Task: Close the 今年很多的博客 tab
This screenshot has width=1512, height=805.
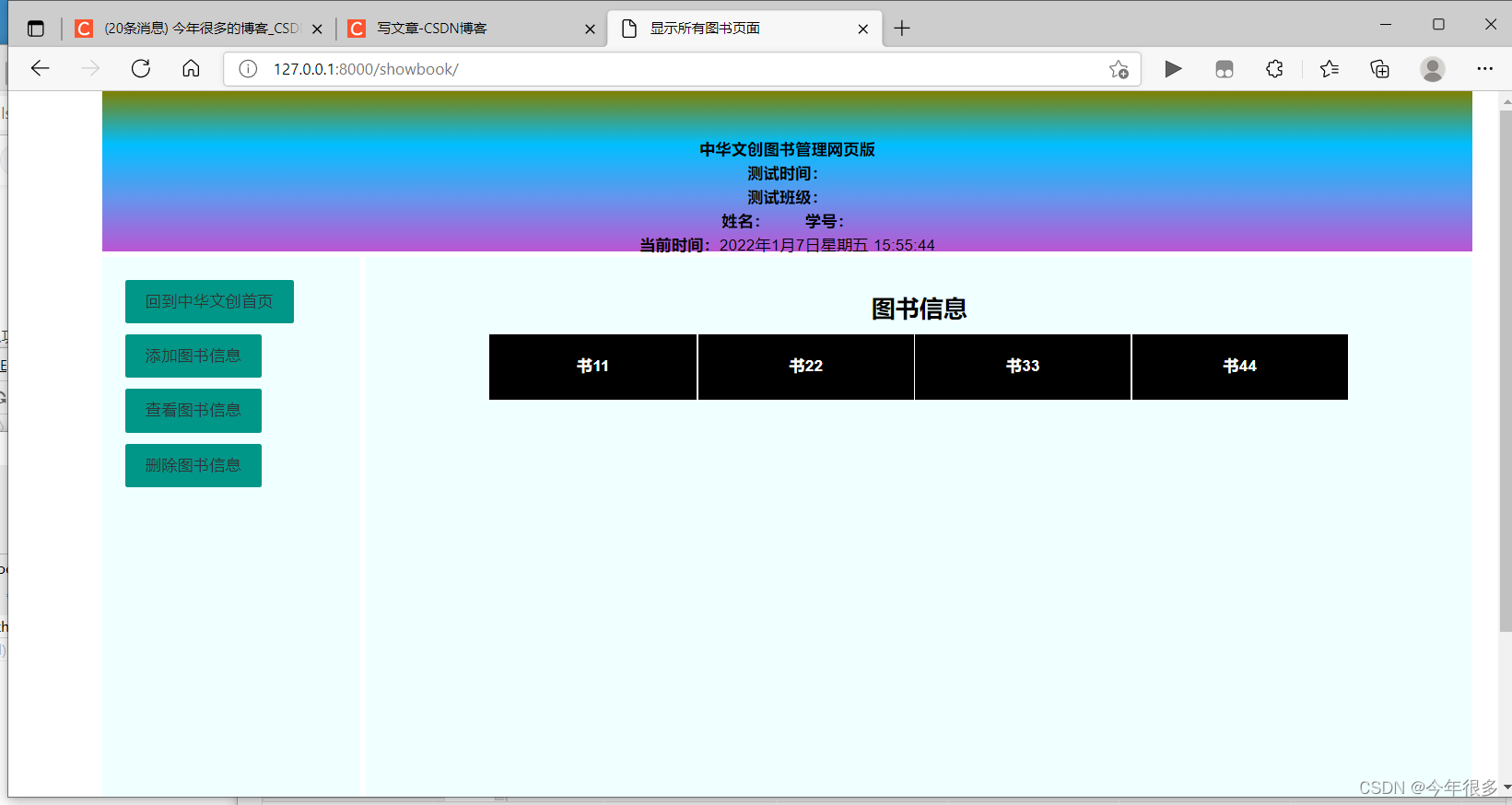Action: tap(317, 29)
